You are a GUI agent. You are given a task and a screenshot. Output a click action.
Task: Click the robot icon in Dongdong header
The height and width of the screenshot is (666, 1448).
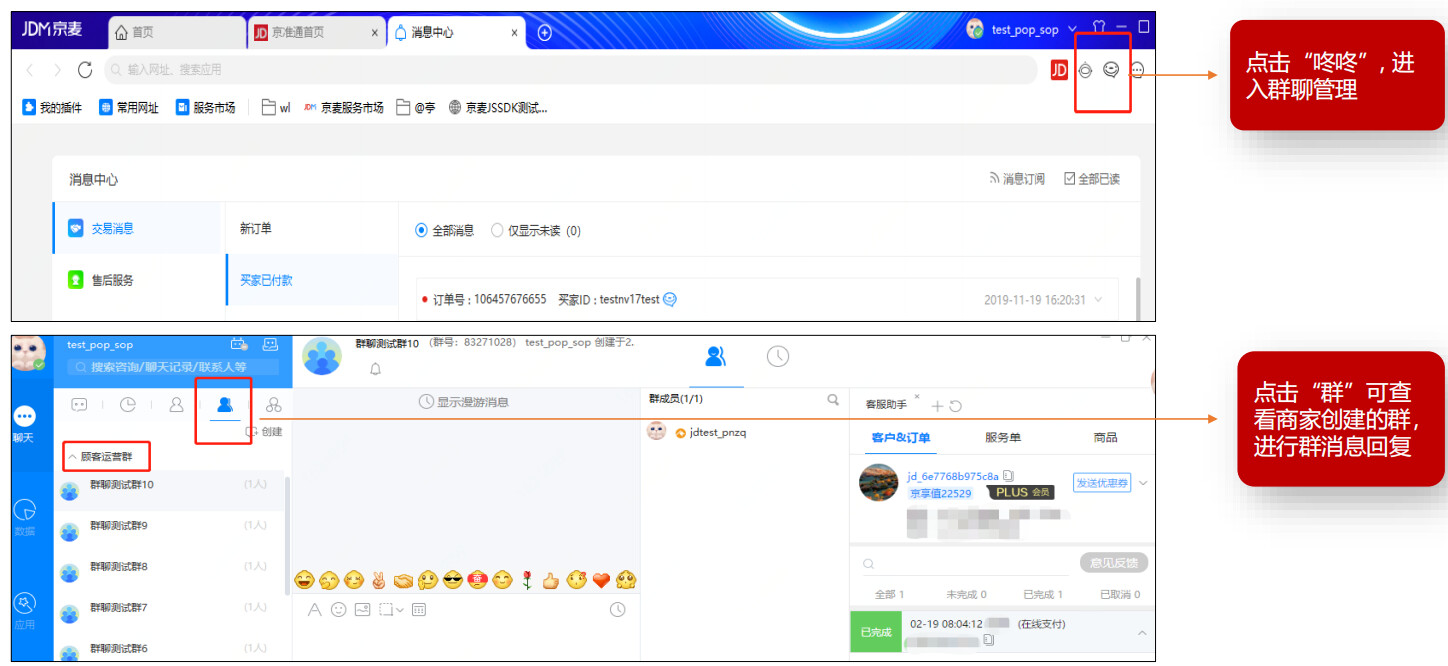[270, 344]
